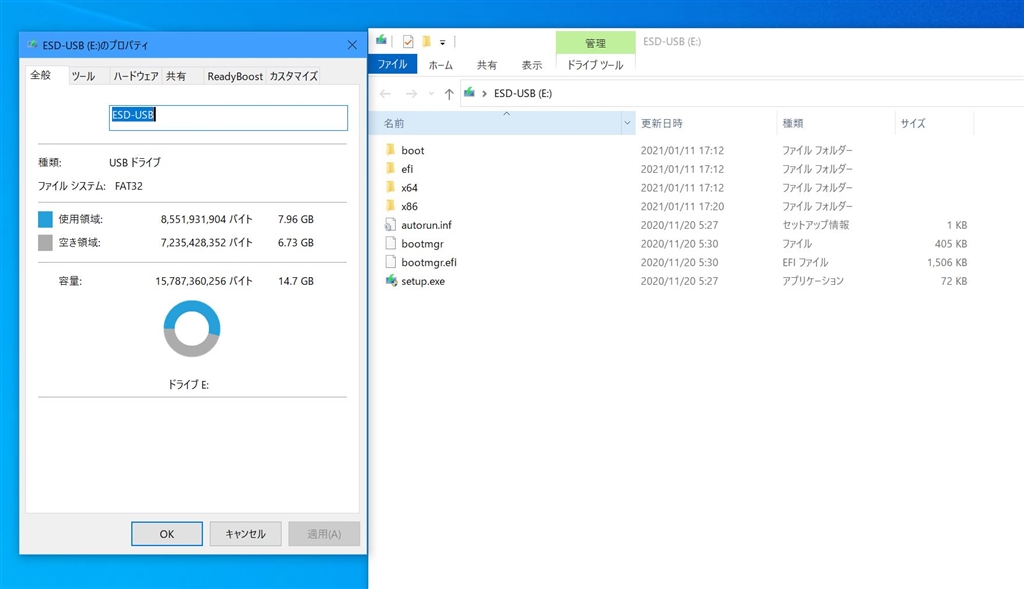
Task: Click the キャンセル button
Action: pos(246,533)
